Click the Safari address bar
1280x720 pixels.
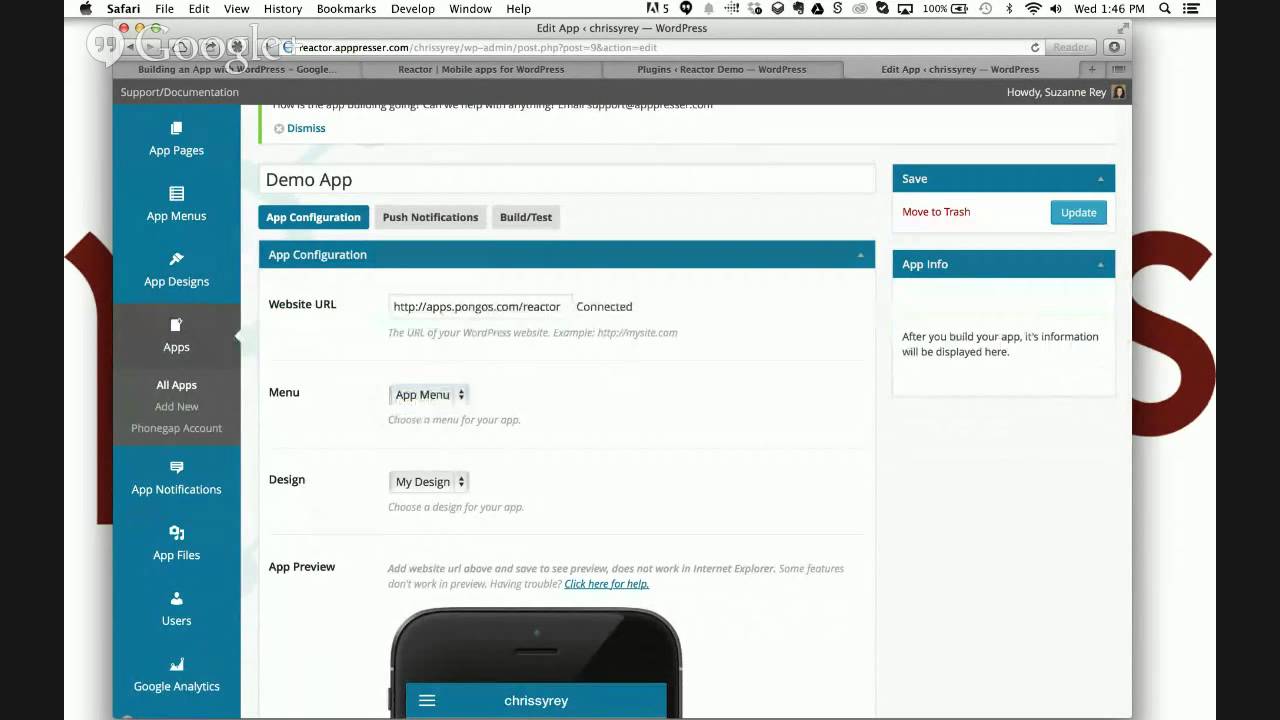pyautogui.click(x=660, y=47)
